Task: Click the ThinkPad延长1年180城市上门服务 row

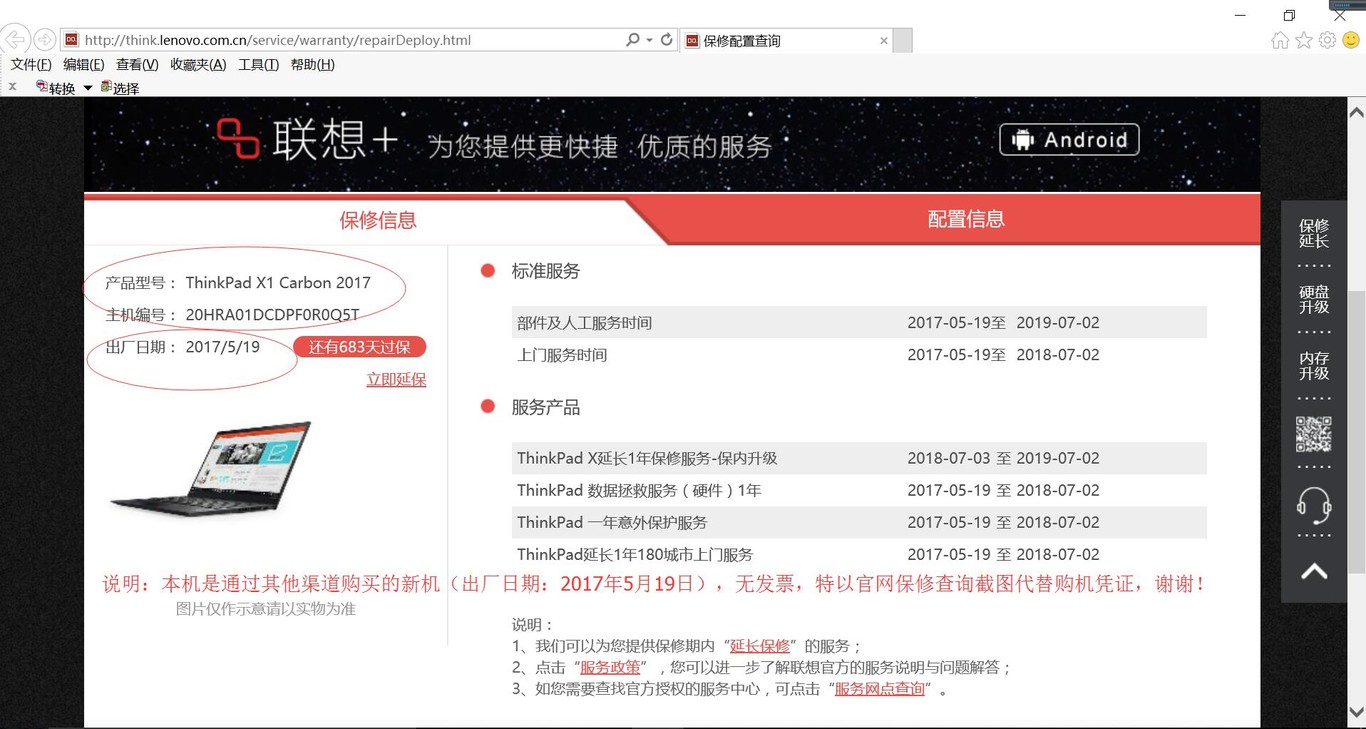Action: (x=859, y=554)
